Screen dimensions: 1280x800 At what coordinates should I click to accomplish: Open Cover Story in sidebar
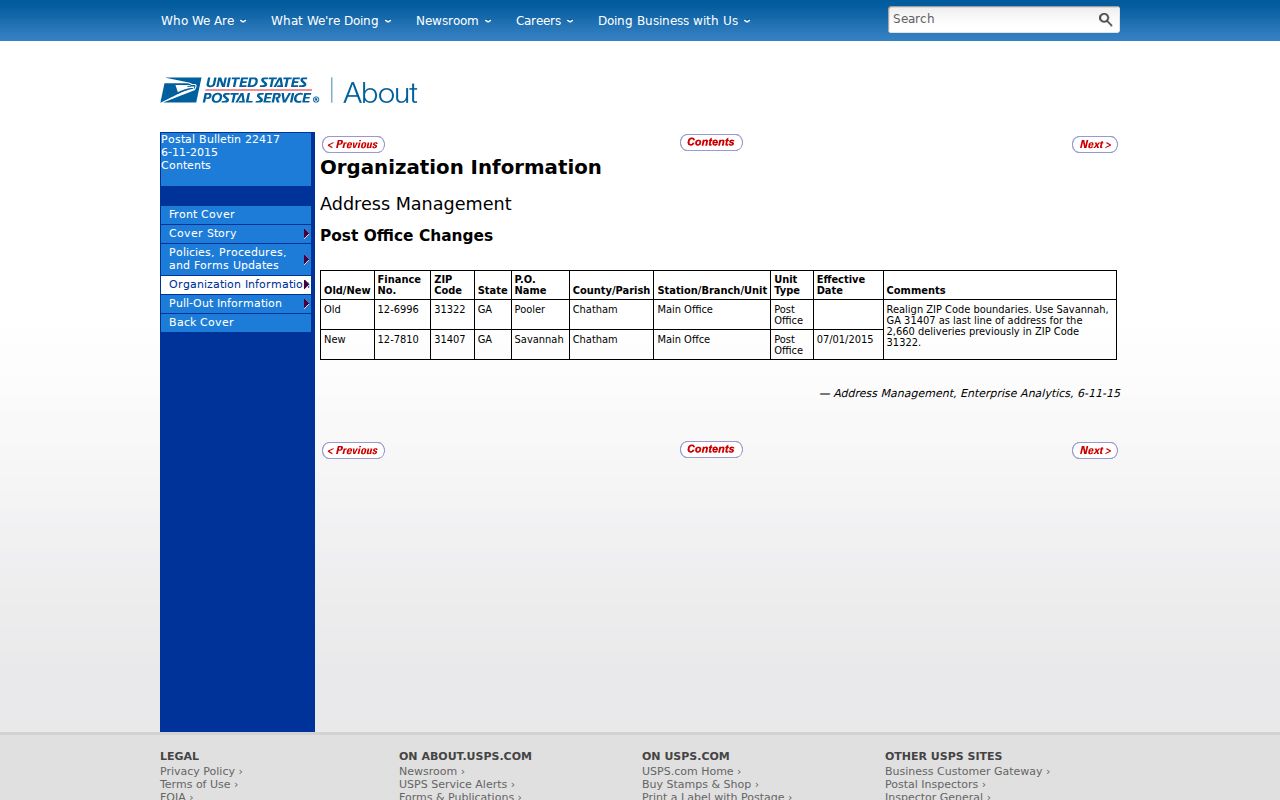pos(236,234)
